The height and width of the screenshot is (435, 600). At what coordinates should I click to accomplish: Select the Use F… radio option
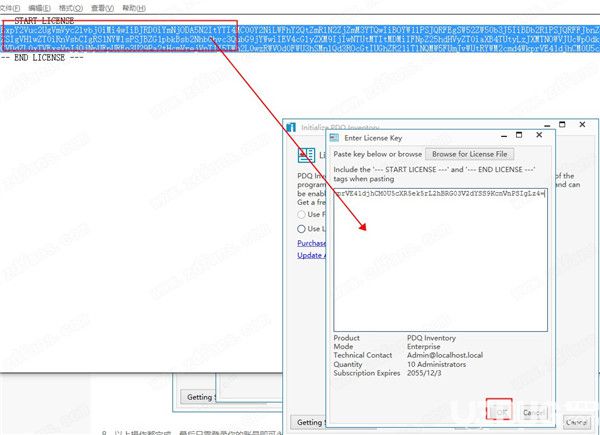pyautogui.click(x=302, y=215)
